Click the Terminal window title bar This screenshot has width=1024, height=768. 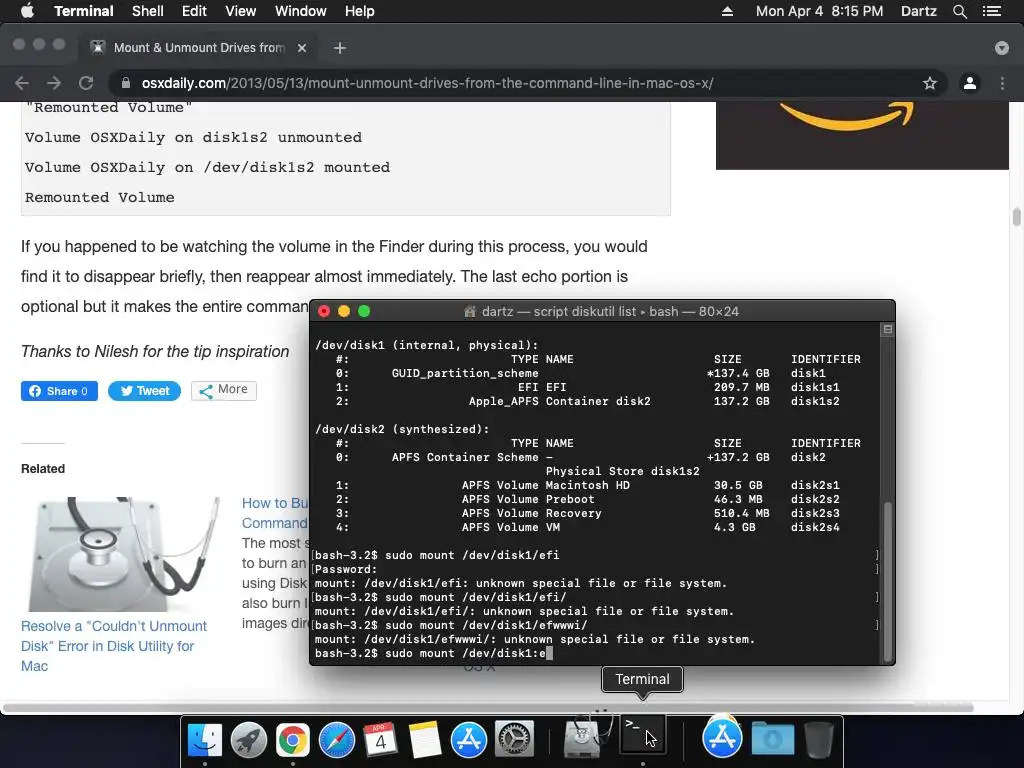[x=601, y=311]
